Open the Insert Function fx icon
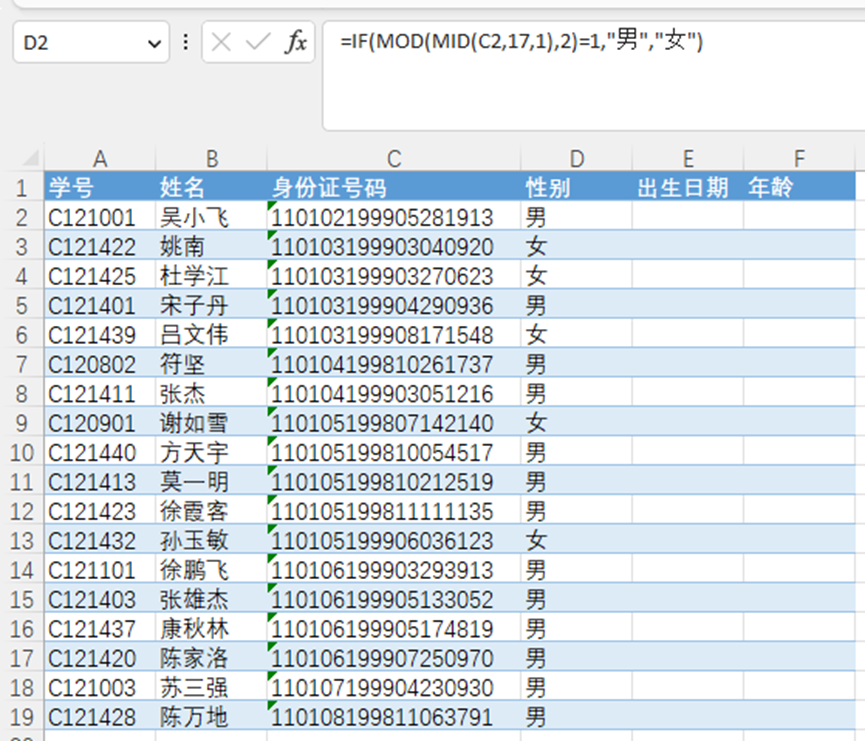Screen dimensions: 865x741 tap(296, 42)
